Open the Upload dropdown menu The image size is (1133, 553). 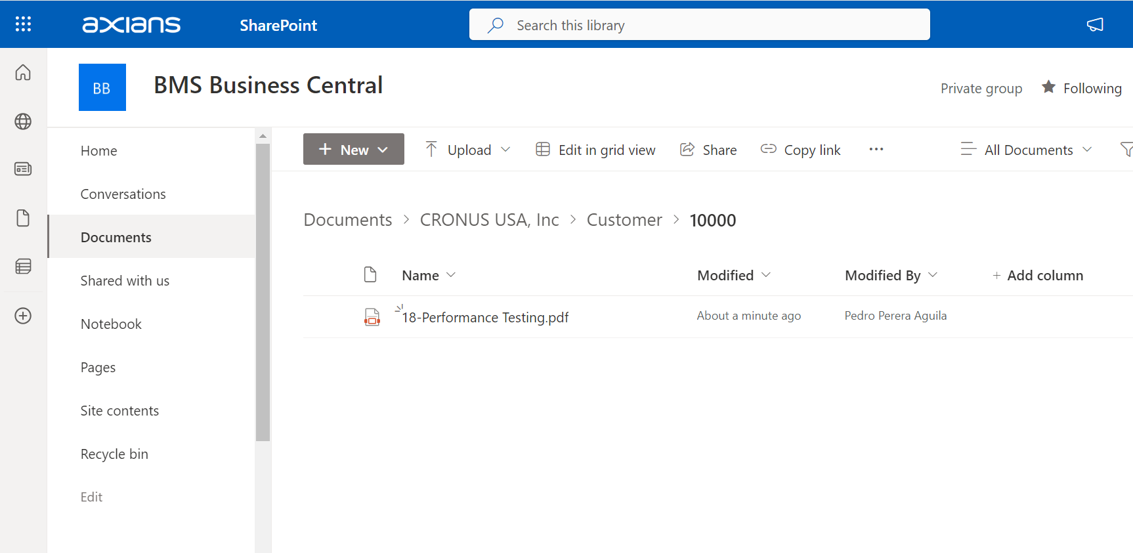468,150
